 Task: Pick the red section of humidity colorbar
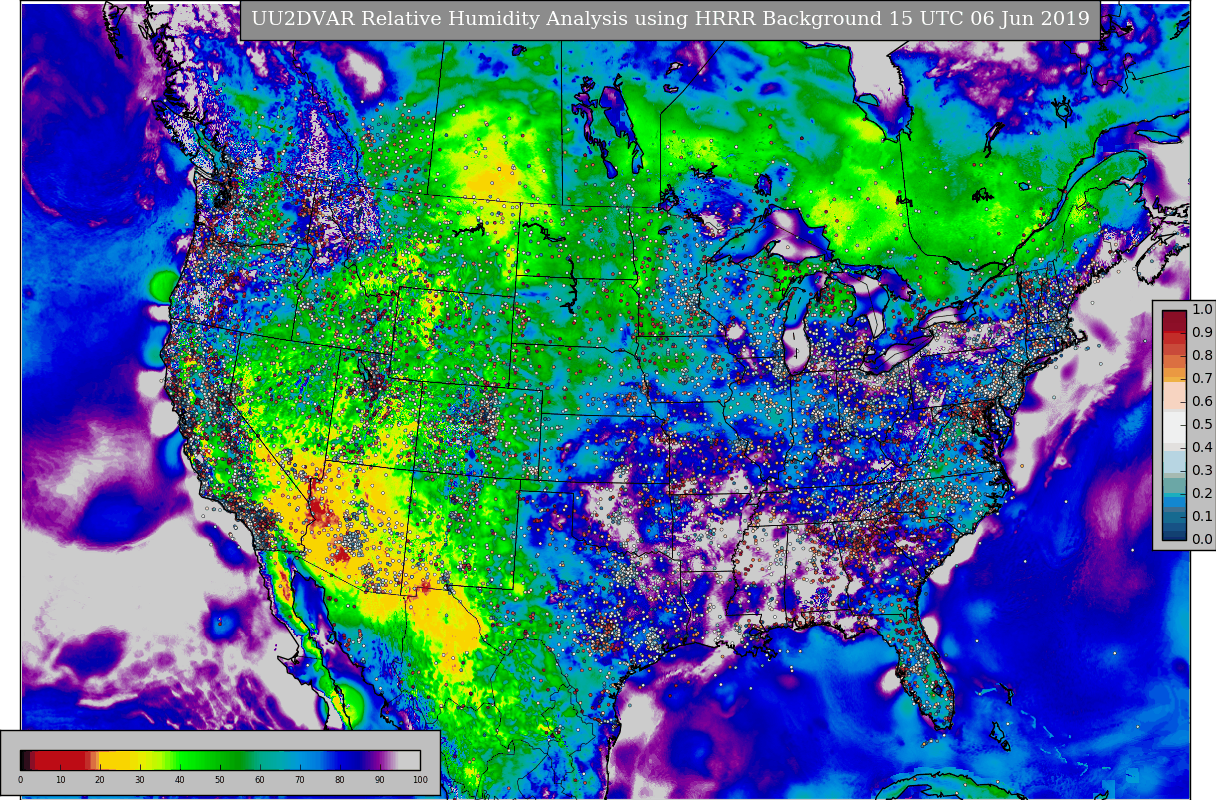(x=62, y=760)
